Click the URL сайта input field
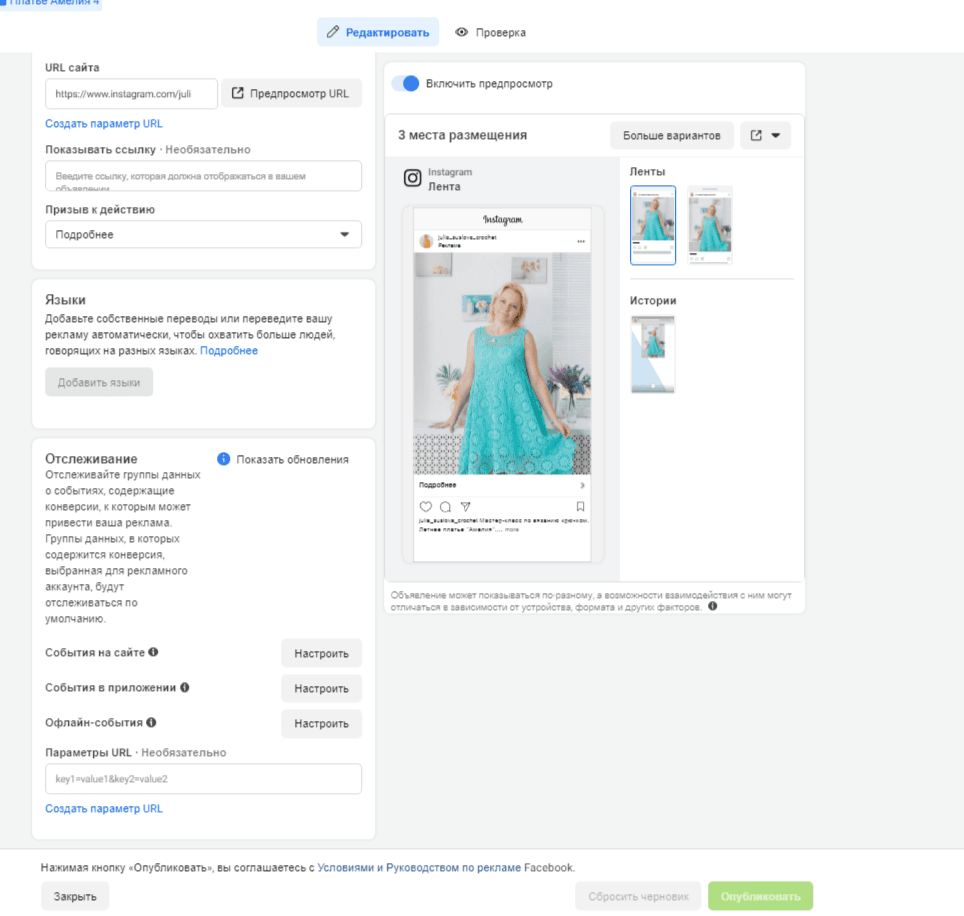 click(131, 93)
